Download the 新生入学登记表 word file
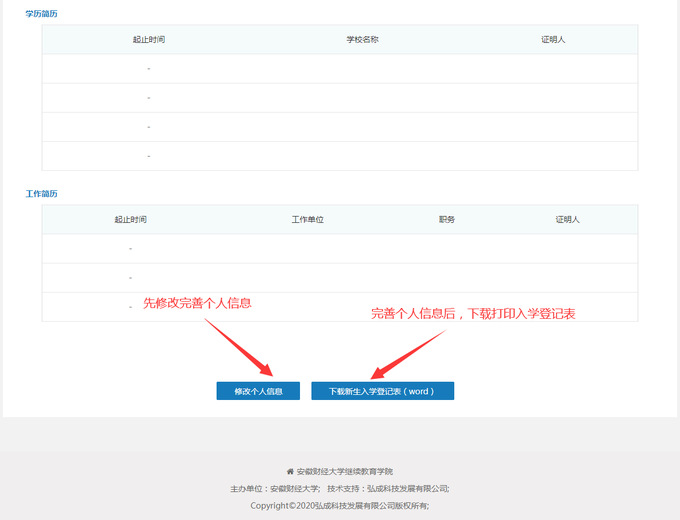Screen dimensions: 680x520 point(382,391)
